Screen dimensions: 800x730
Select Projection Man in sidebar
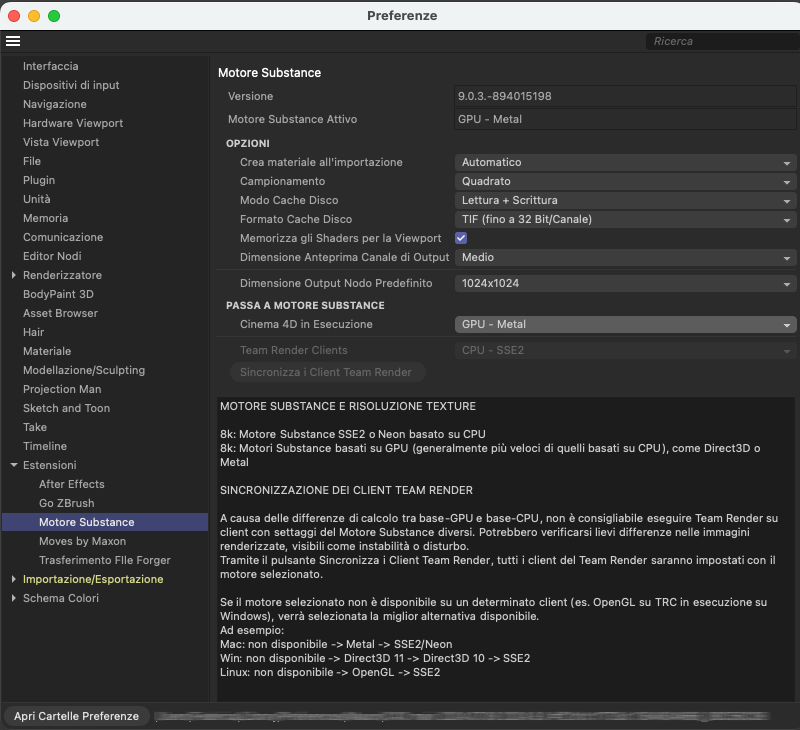pyautogui.click(x=62, y=389)
